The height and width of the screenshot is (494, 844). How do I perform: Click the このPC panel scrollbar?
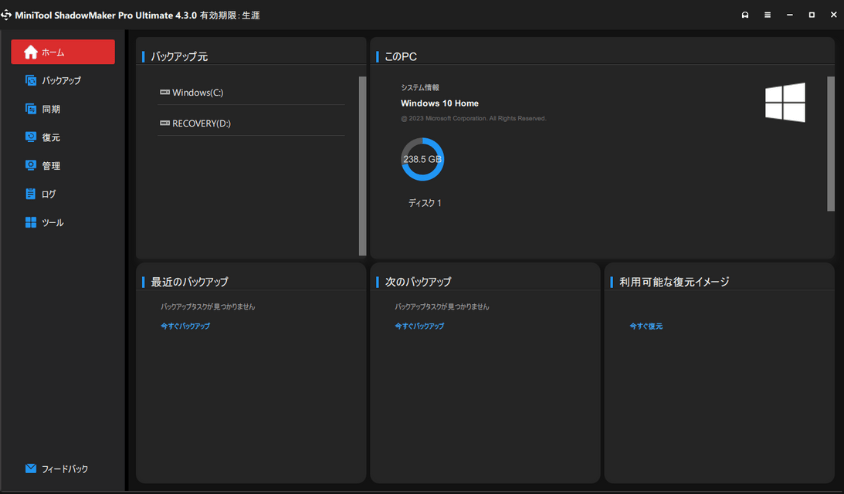830,143
